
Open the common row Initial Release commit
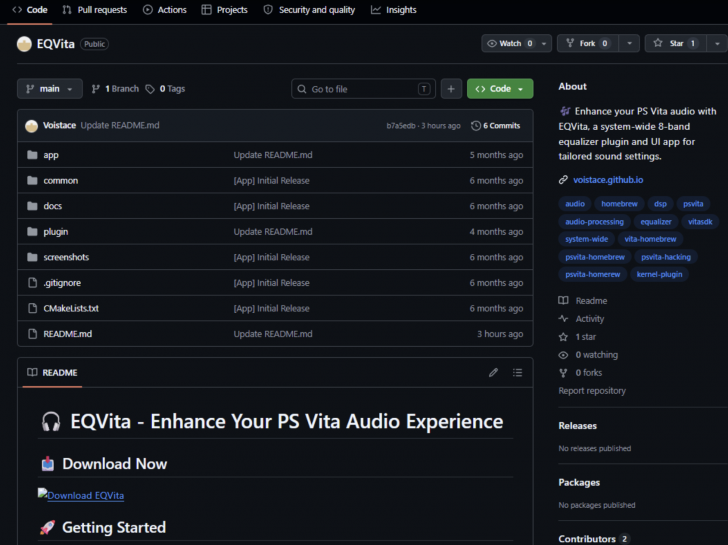pos(272,181)
